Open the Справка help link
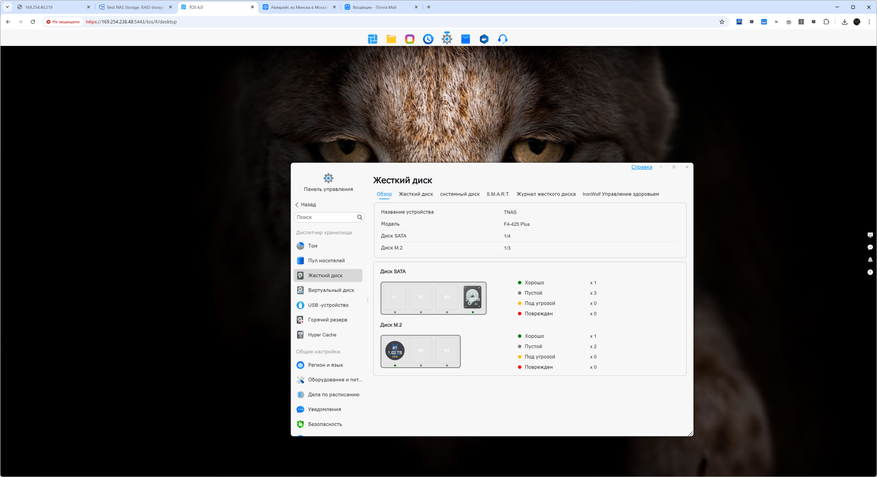 coord(642,167)
